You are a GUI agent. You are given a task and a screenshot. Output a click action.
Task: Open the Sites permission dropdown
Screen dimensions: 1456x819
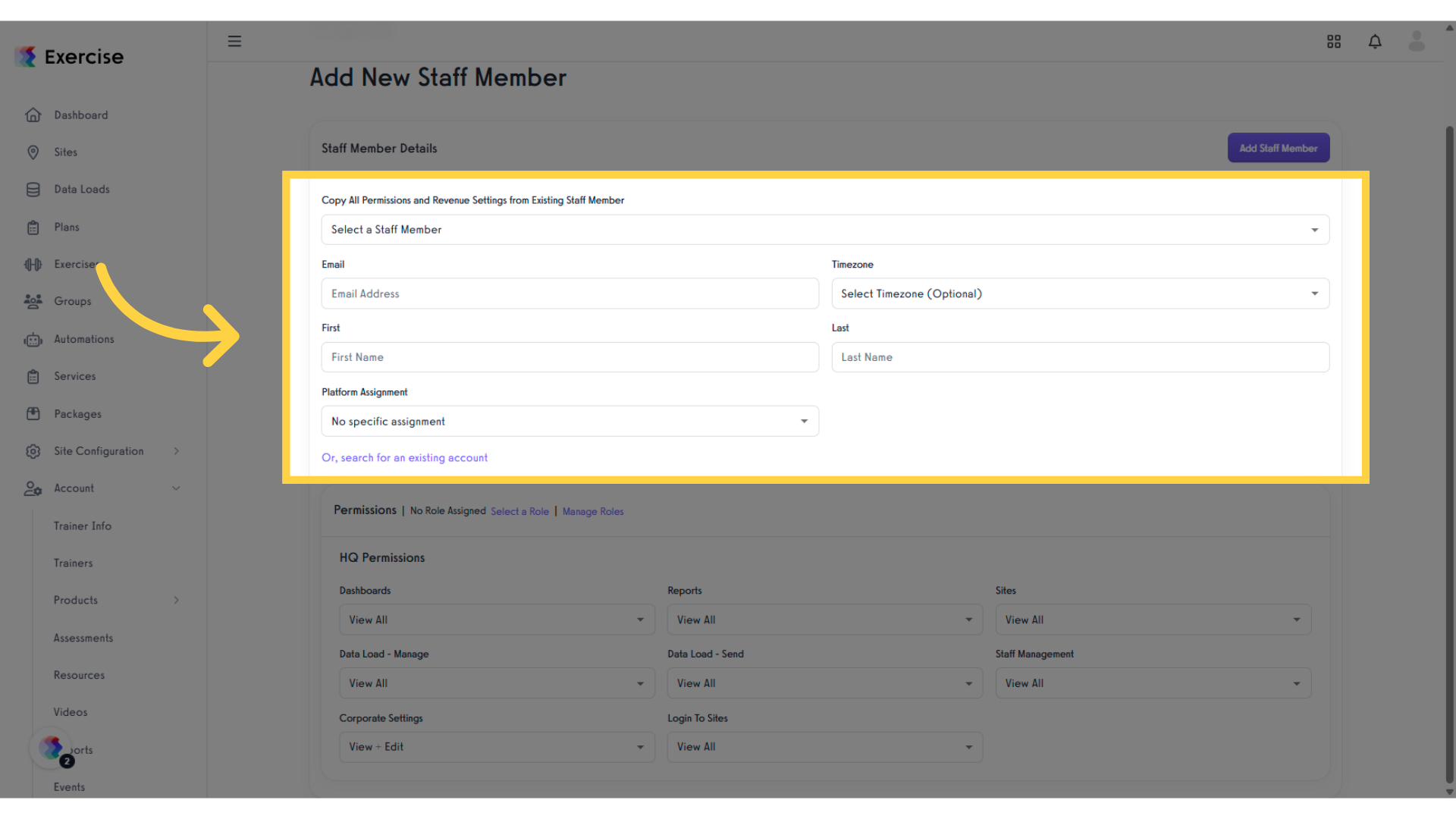pyautogui.click(x=1153, y=620)
